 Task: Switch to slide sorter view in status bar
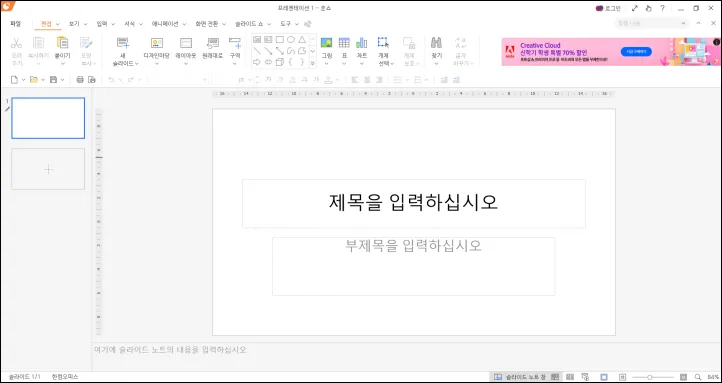(570, 377)
